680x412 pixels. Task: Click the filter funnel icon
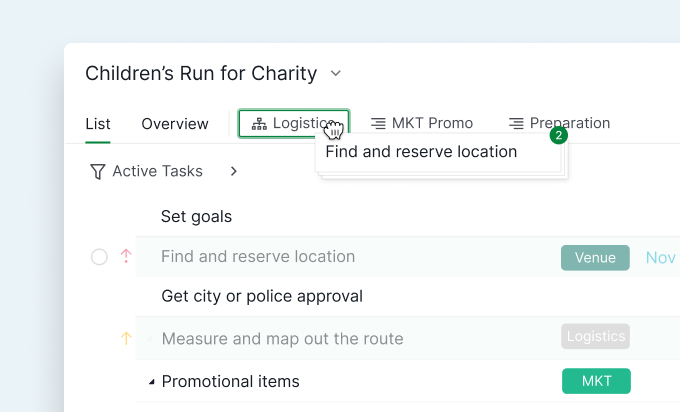97,172
